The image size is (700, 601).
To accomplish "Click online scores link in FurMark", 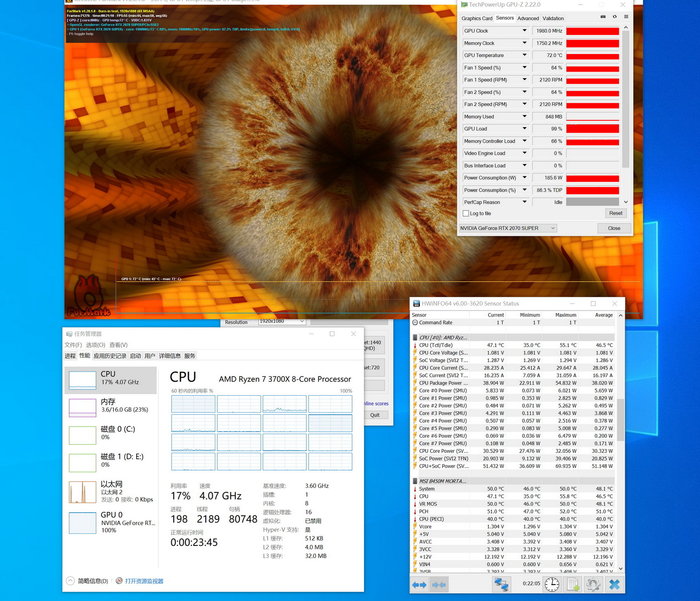I will [x=376, y=403].
